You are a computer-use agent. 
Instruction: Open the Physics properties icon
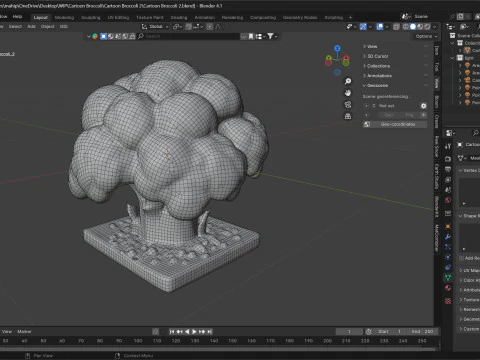pyautogui.click(x=448, y=257)
